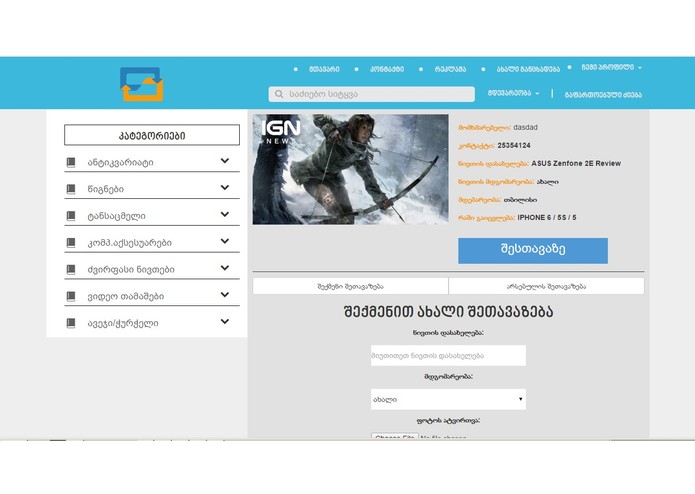Click the book icon beside ვიდეო თამაშები
The width and height of the screenshot is (695, 494).
71,296
